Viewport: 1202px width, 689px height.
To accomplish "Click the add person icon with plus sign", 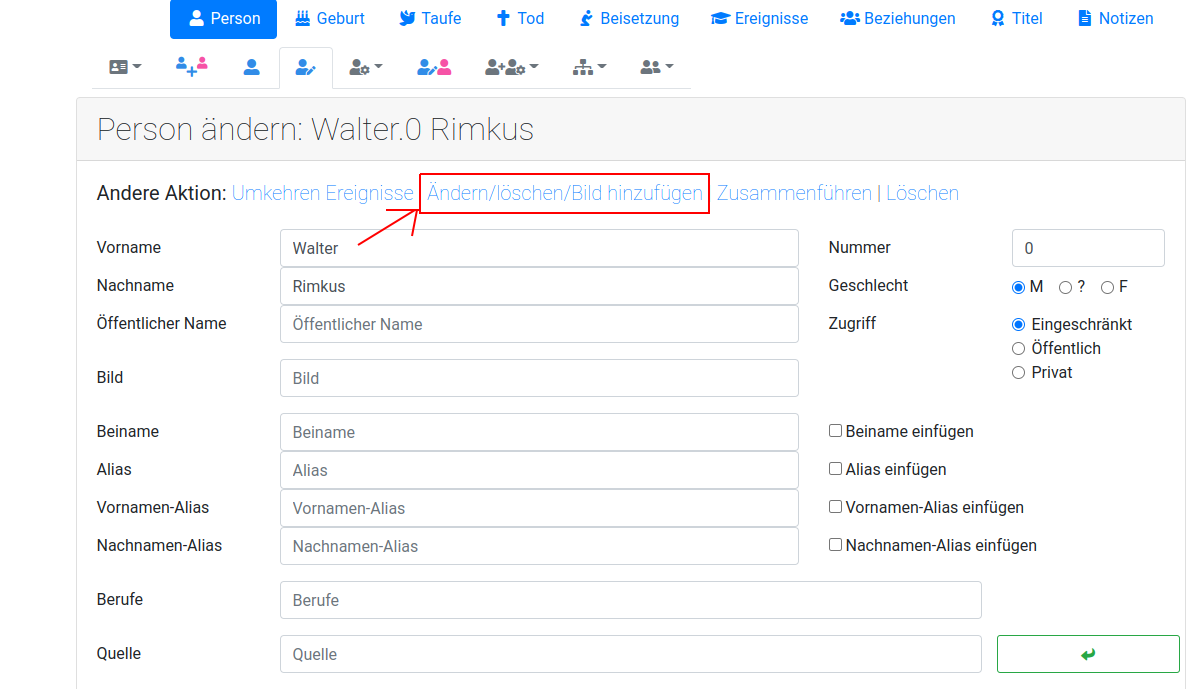I will tap(190, 66).
